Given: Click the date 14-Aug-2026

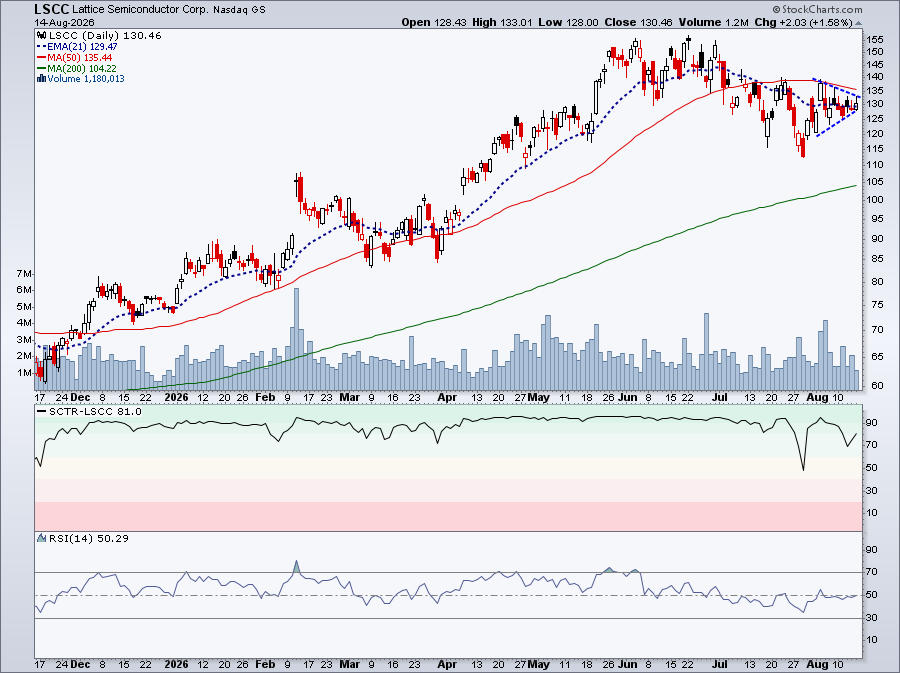Looking at the screenshot, I should 63,22.
